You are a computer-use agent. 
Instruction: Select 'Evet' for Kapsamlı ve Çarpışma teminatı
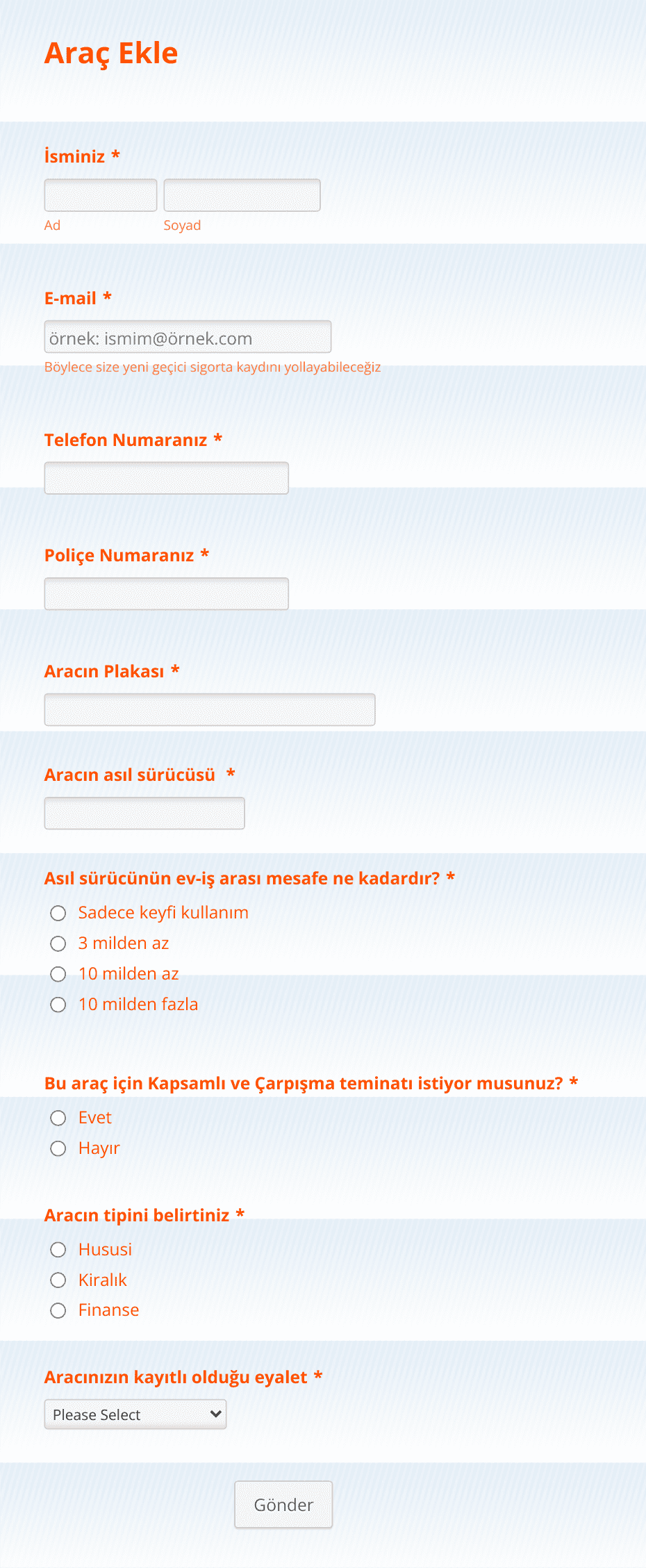tap(58, 1118)
